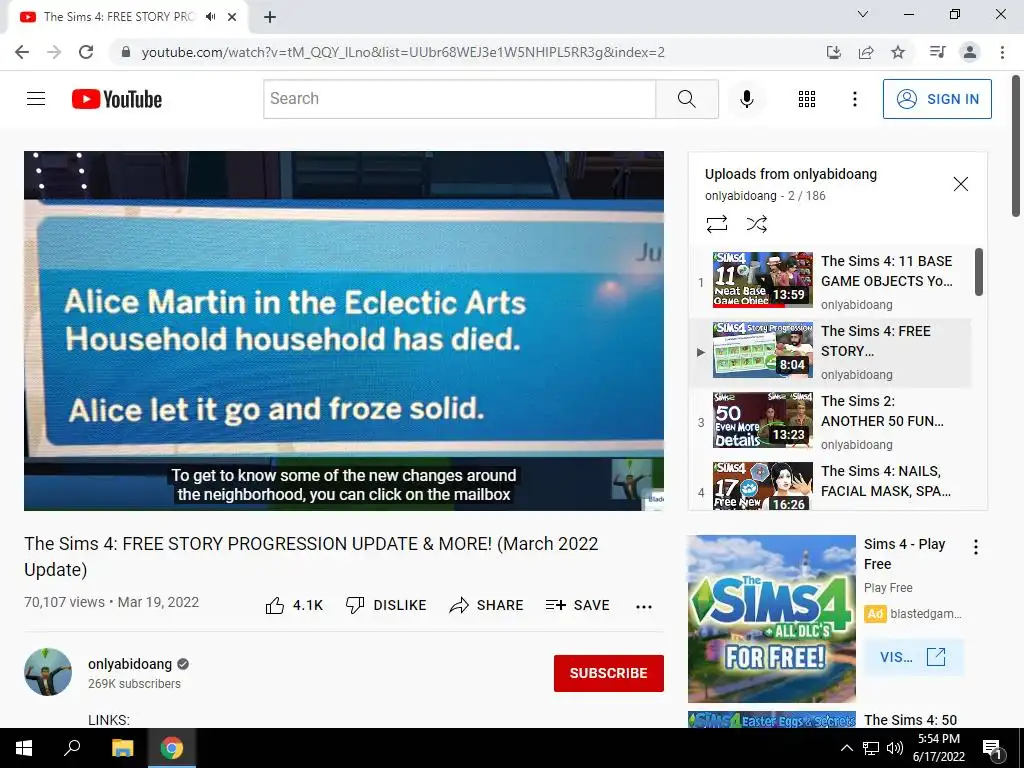Open the playlist title Uploads from onlyabidoang

click(x=790, y=174)
